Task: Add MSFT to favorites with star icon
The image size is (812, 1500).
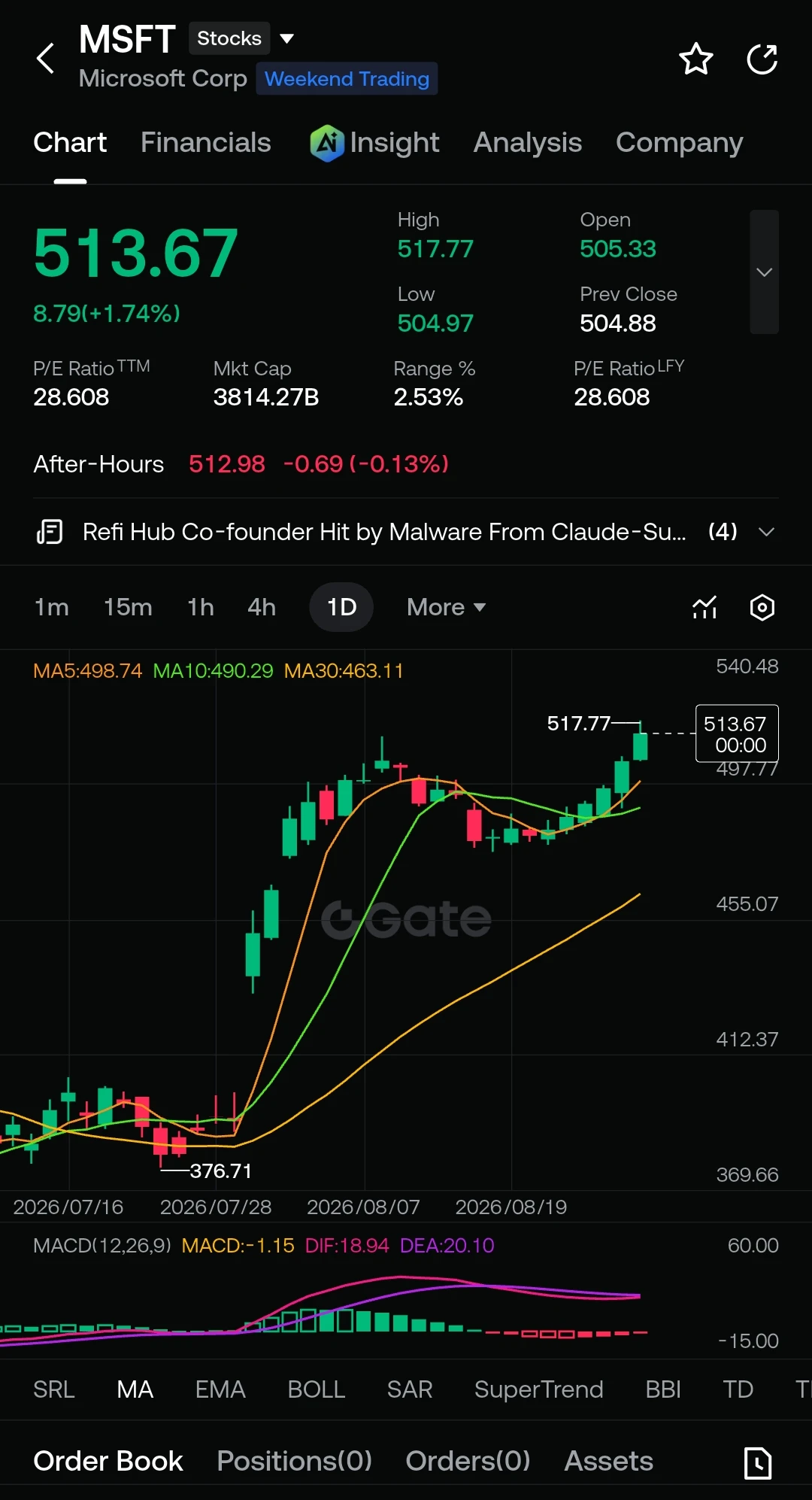Action: 695,59
